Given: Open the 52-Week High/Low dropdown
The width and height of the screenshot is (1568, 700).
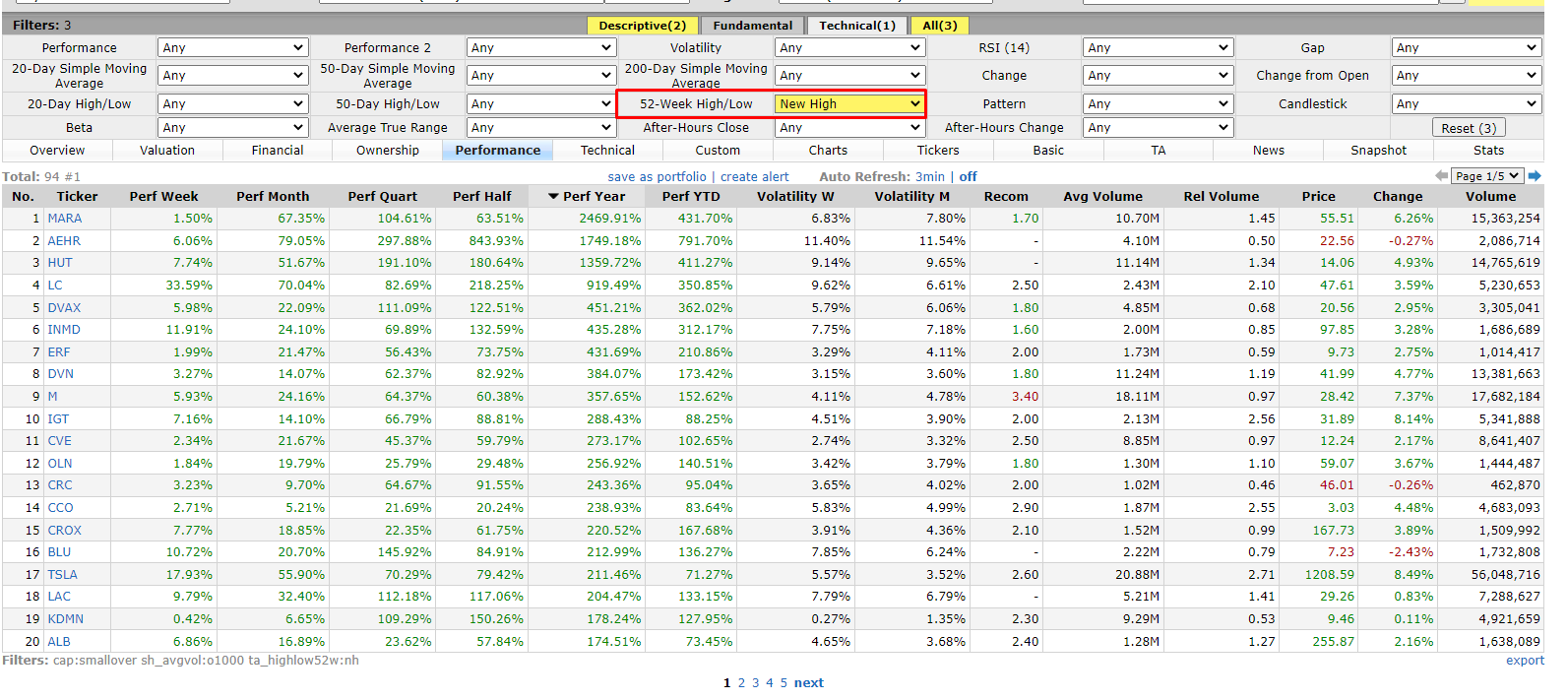Looking at the screenshot, I should coord(848,103).
